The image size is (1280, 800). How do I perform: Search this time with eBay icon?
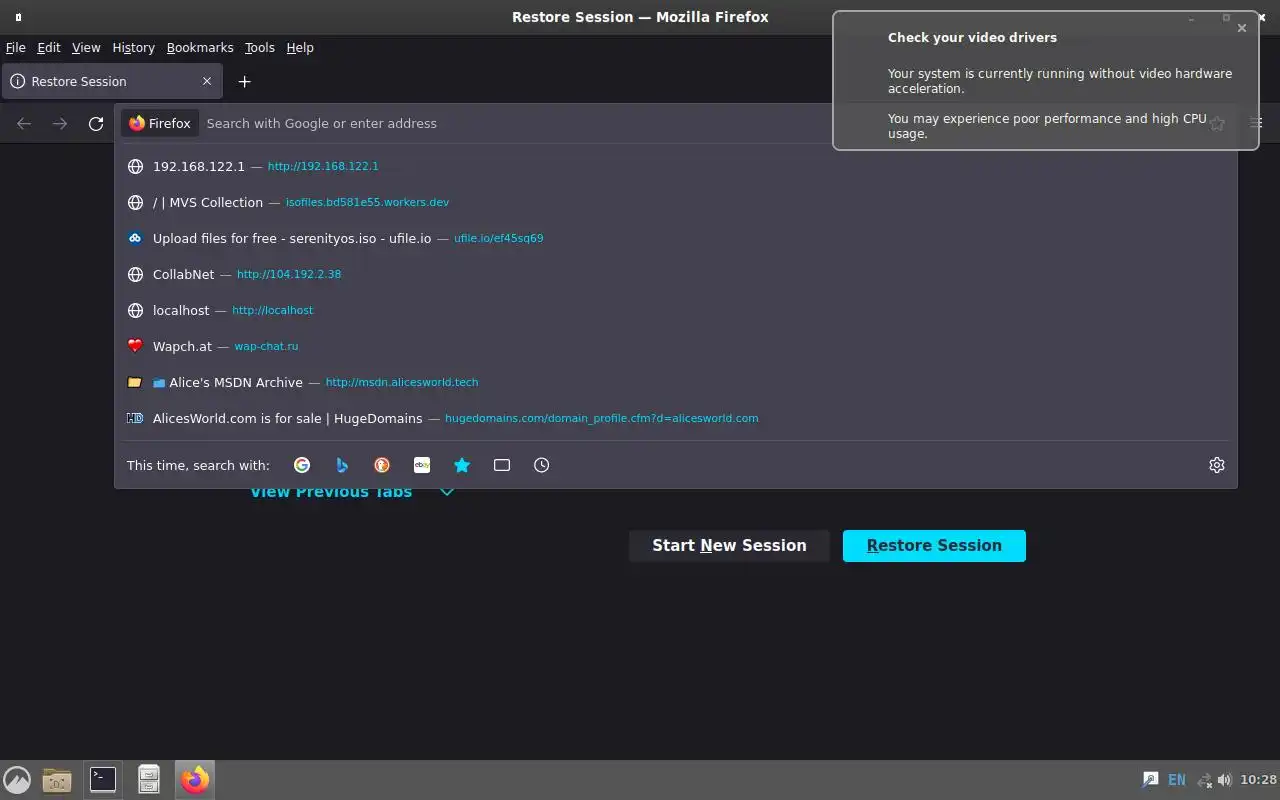click(422, 465)
